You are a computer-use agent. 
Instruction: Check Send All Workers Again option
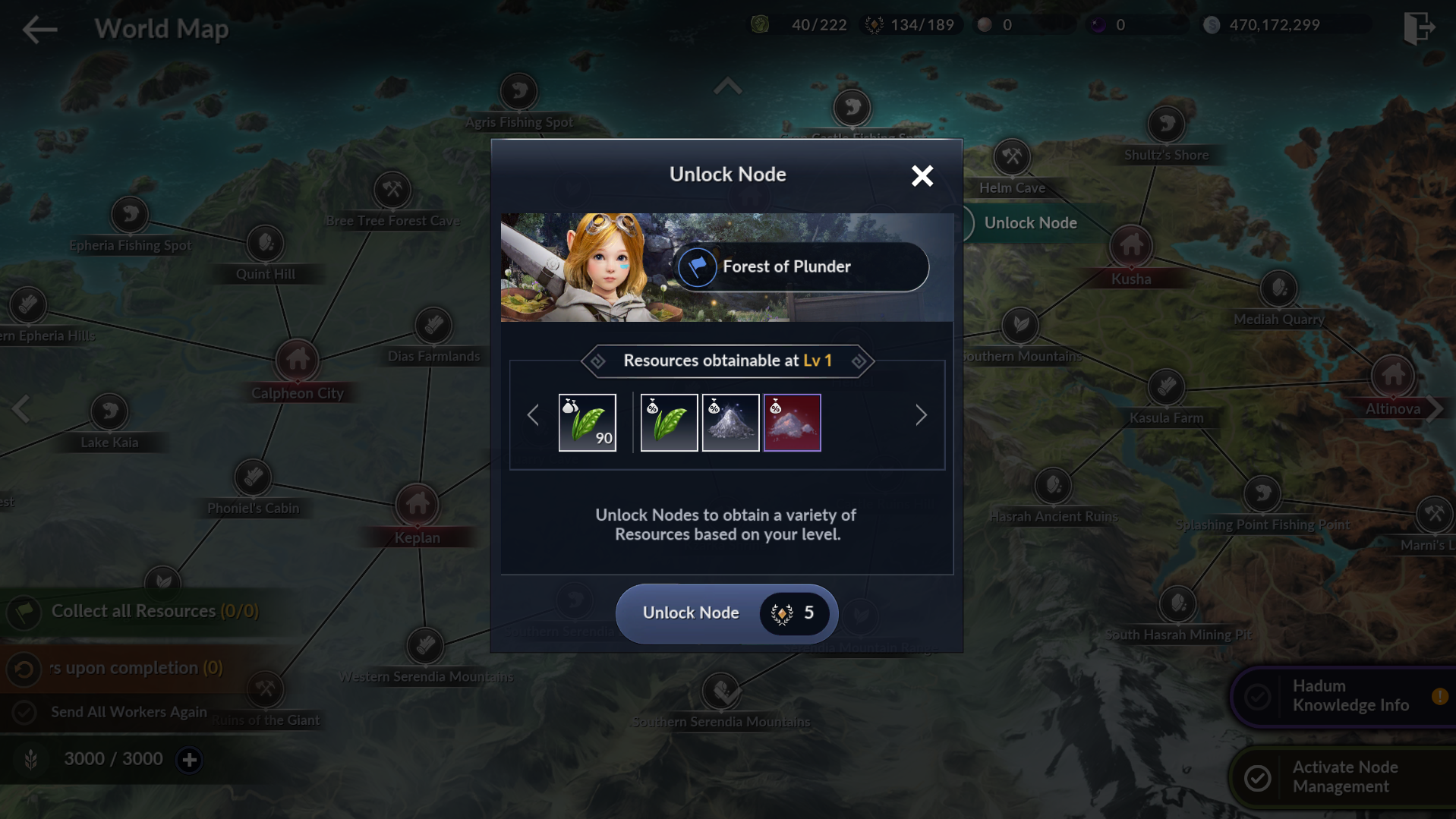pyautogui.click(x=24, y=712)
